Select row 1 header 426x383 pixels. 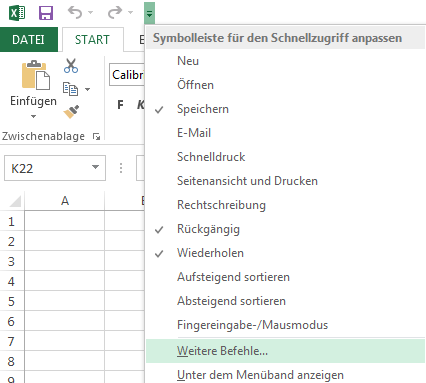point(12,221)
